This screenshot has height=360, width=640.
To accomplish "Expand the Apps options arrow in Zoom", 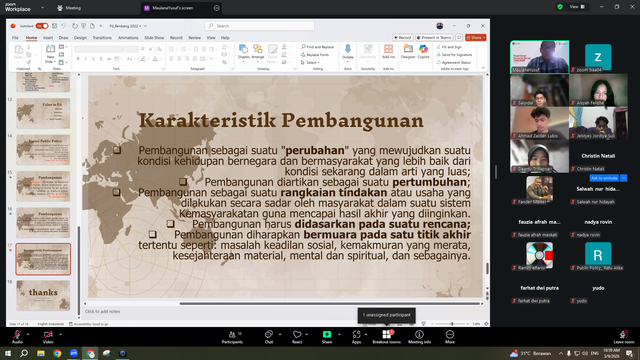I will coord(366,334).
